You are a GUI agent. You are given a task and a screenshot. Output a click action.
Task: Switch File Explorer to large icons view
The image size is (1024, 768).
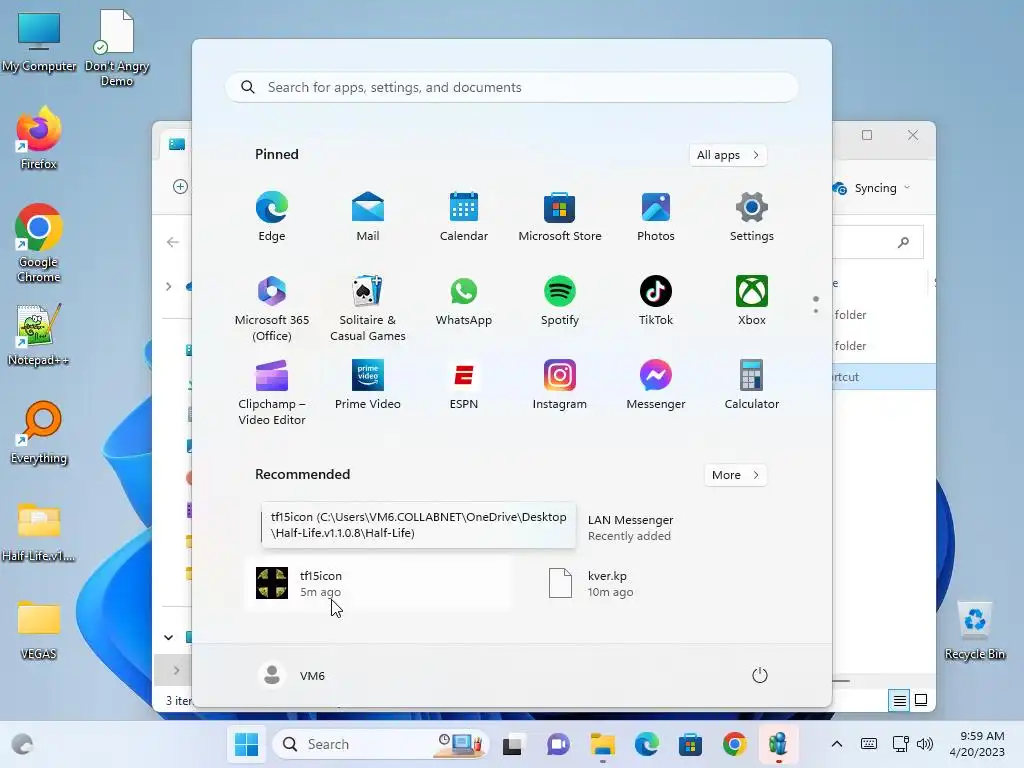(921, 700)
